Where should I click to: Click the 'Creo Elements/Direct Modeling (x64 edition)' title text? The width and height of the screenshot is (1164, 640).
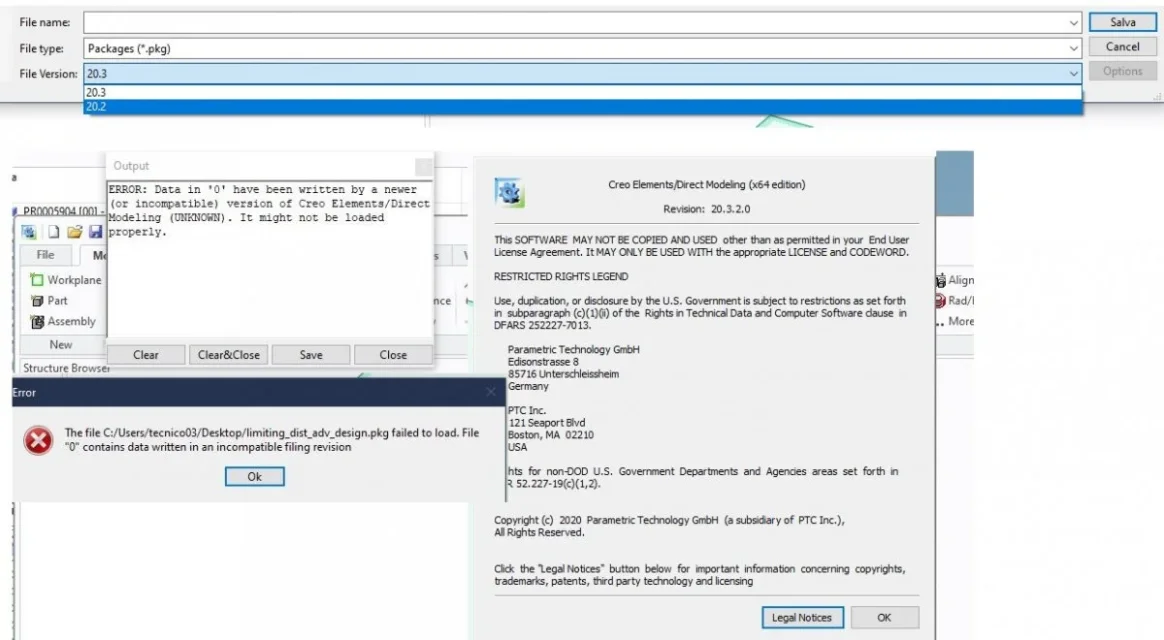pos(706,185)
